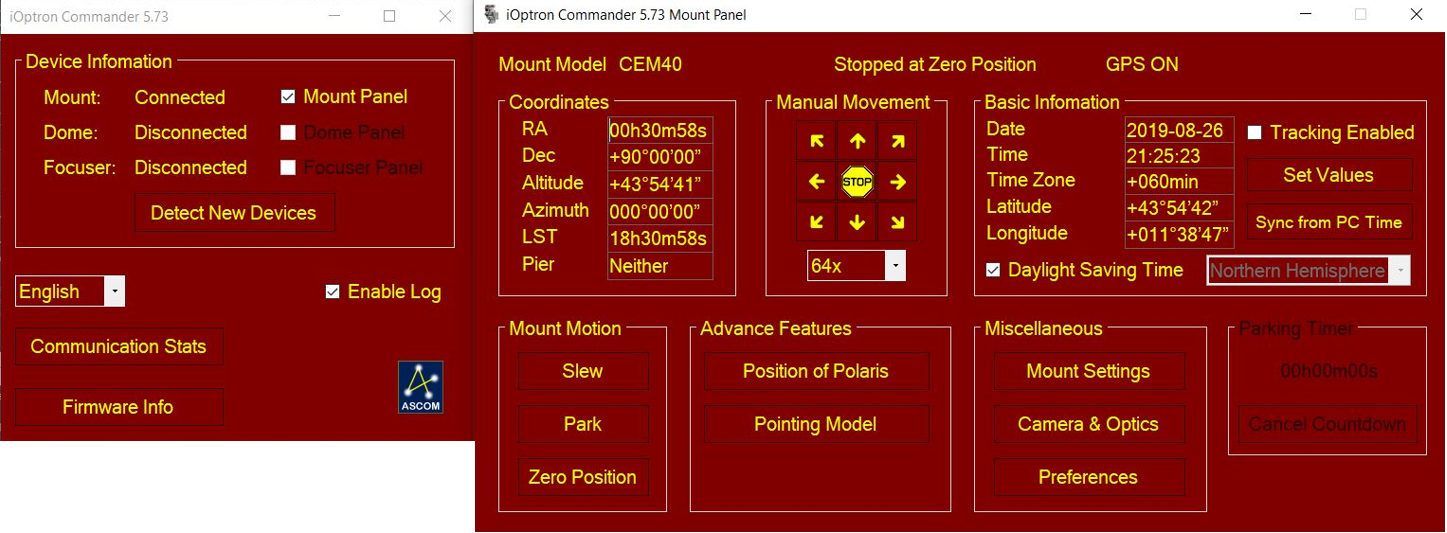Click the Dome Disconnected status text
The width and height of the screenshot is (1447, 533).
[191, 133]
